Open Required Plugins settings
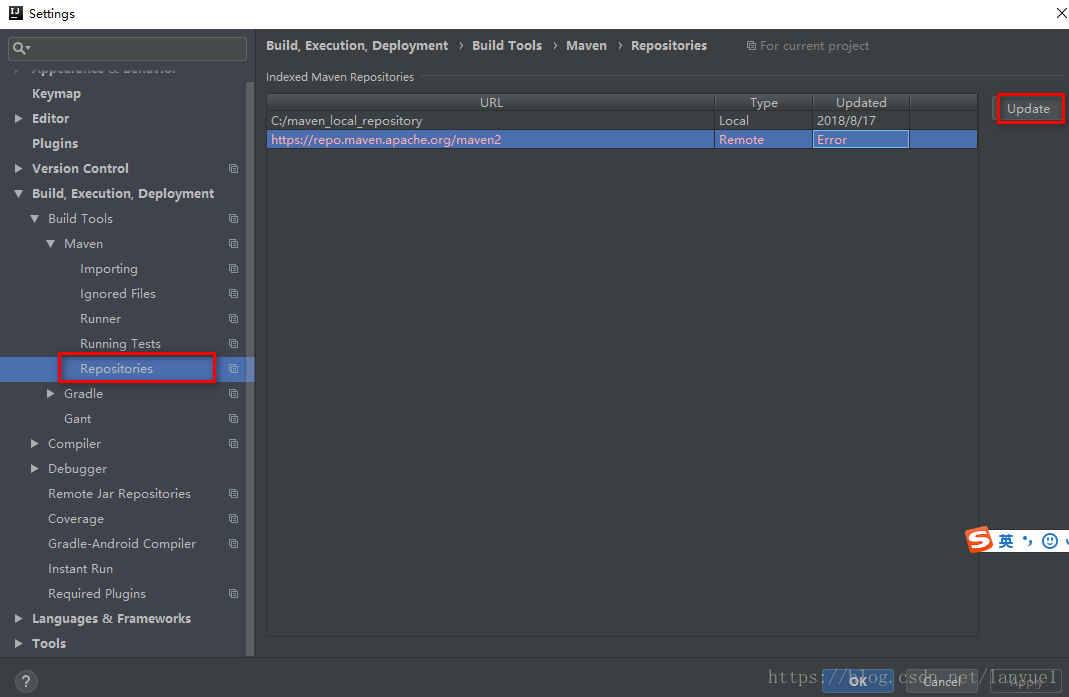The image size is (1069, 697). point(97,594)
